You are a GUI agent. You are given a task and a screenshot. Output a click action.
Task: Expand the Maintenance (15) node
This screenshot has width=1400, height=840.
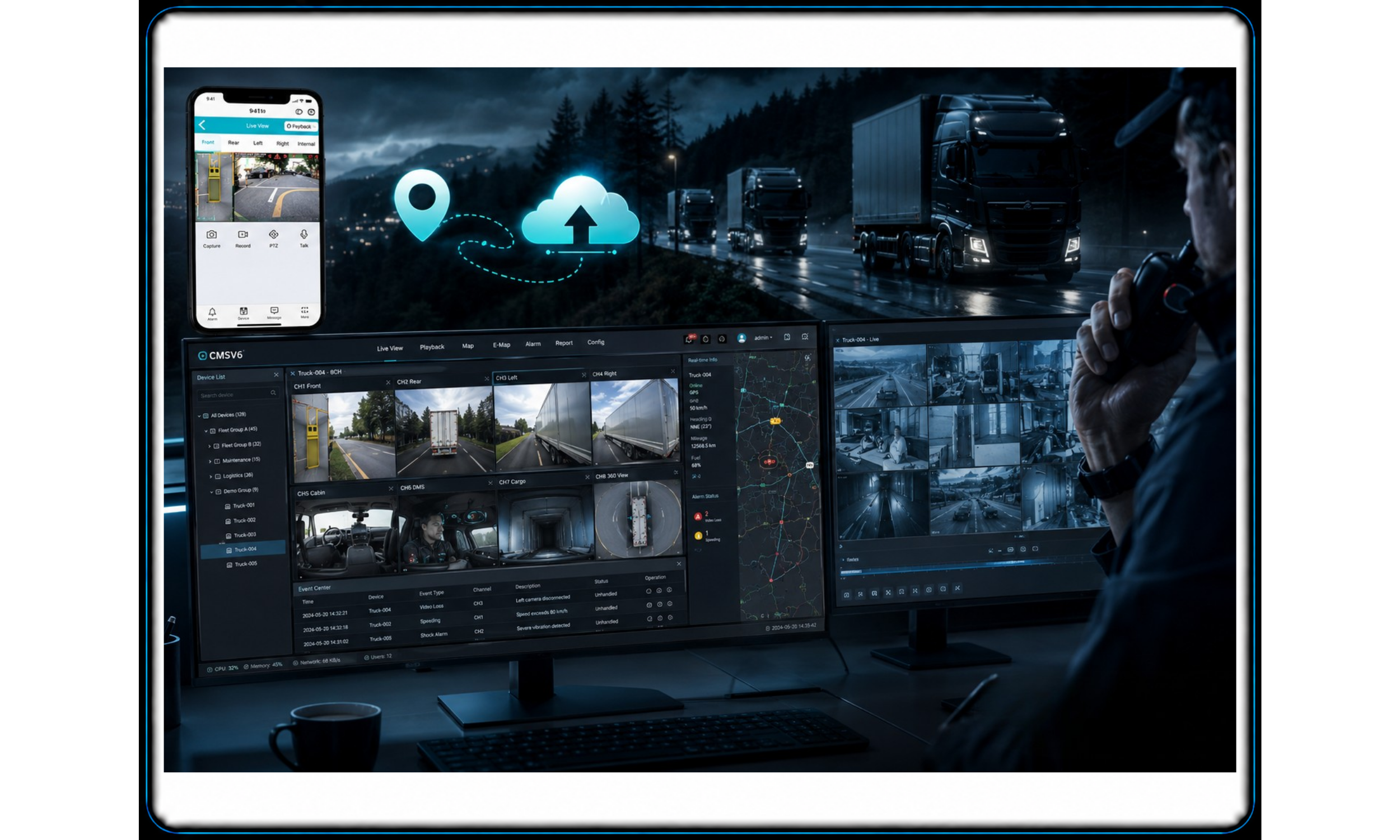pos(210,461)
